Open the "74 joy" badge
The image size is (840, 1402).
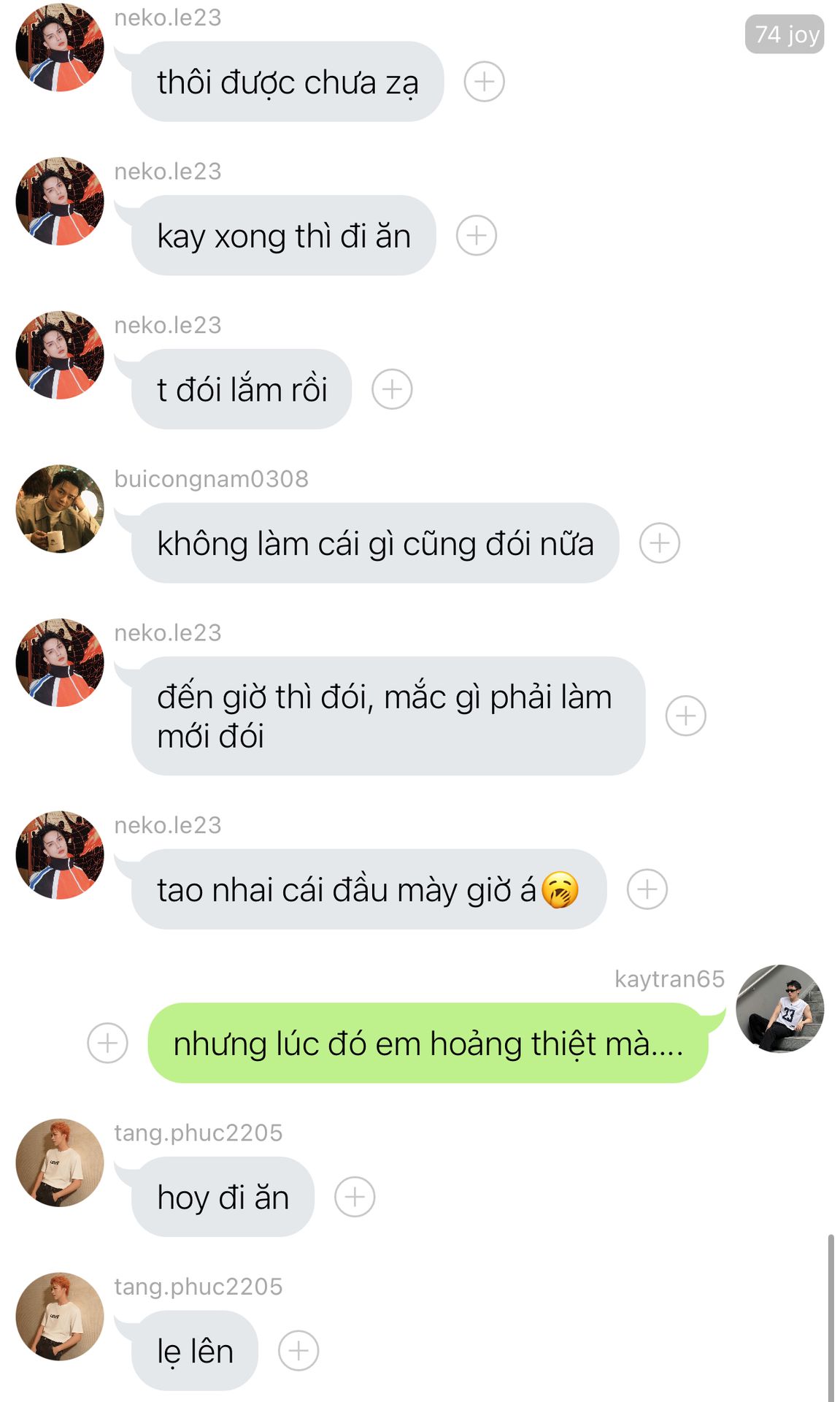tap(785, 34)
